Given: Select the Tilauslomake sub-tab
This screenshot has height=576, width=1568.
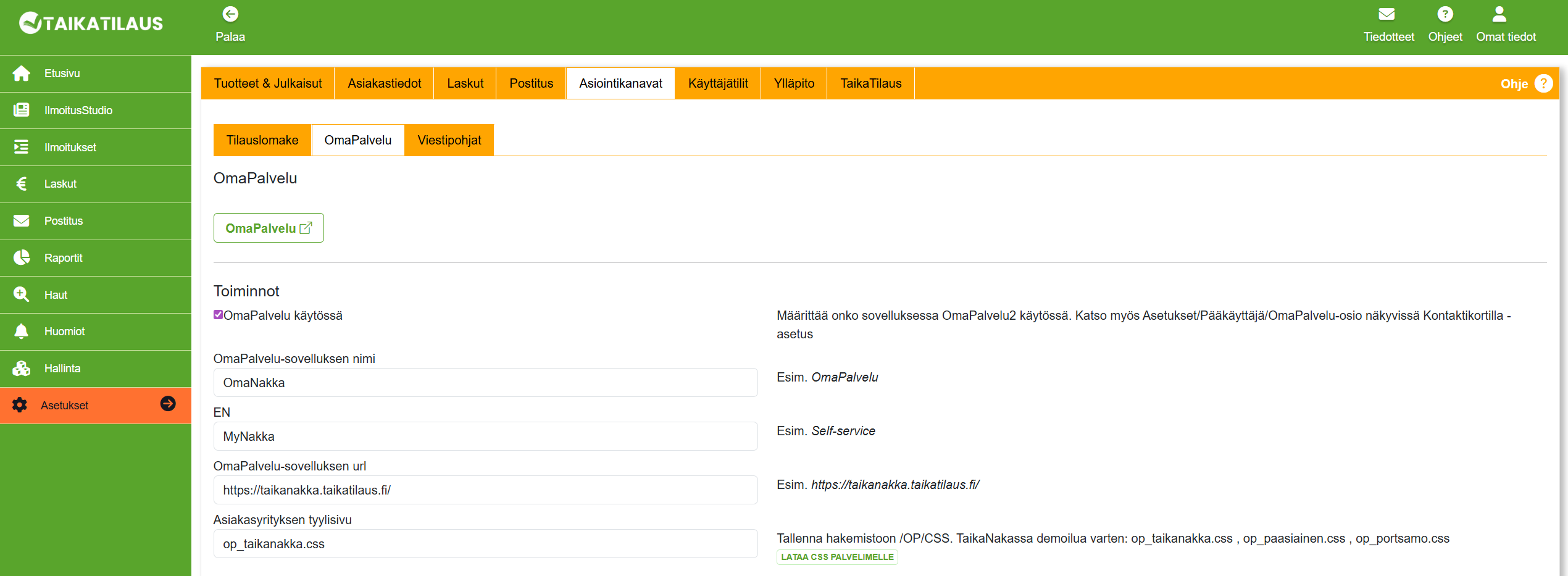Looking at the screenshot, I should click(262, 140).
